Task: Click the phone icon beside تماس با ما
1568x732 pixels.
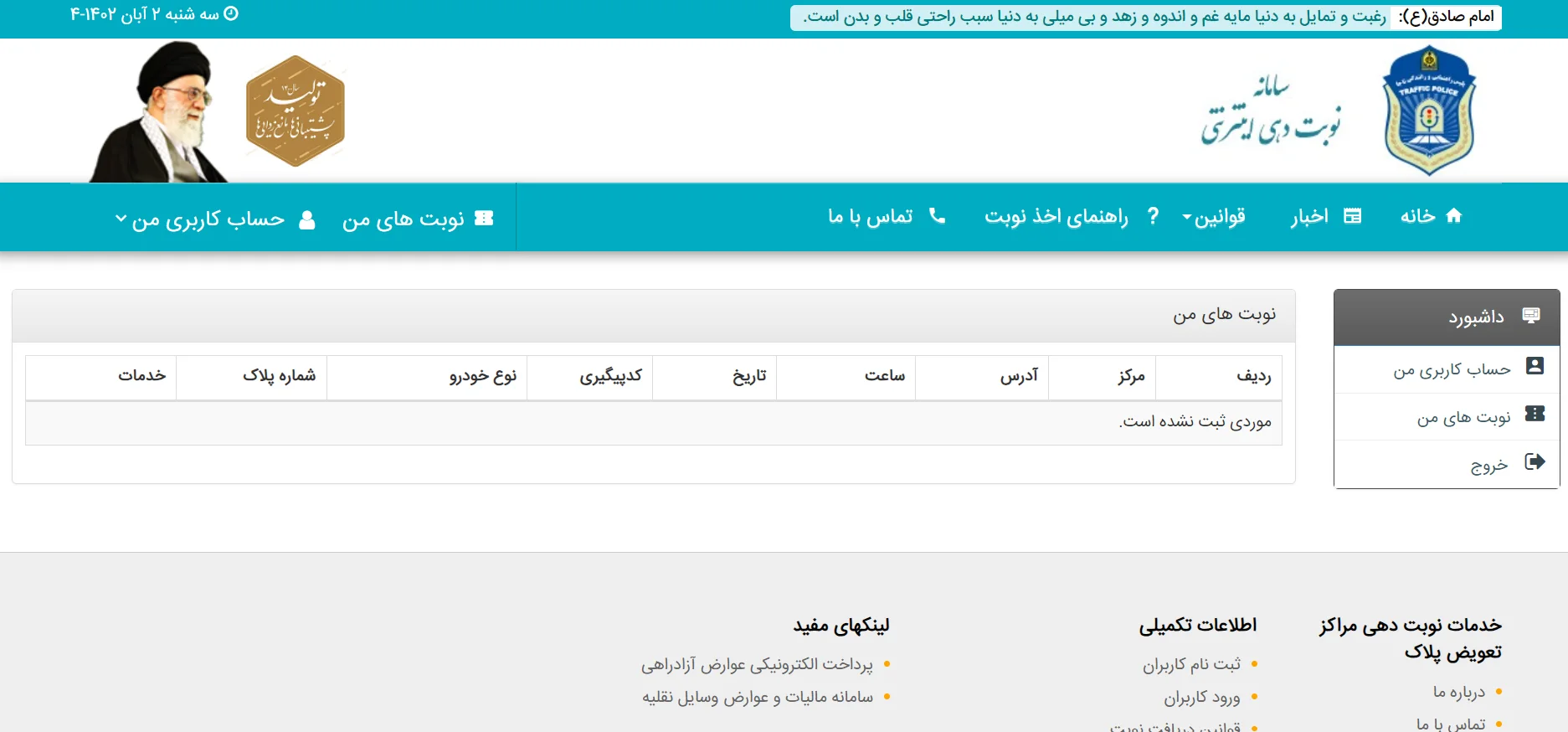Action: [937, 216]
